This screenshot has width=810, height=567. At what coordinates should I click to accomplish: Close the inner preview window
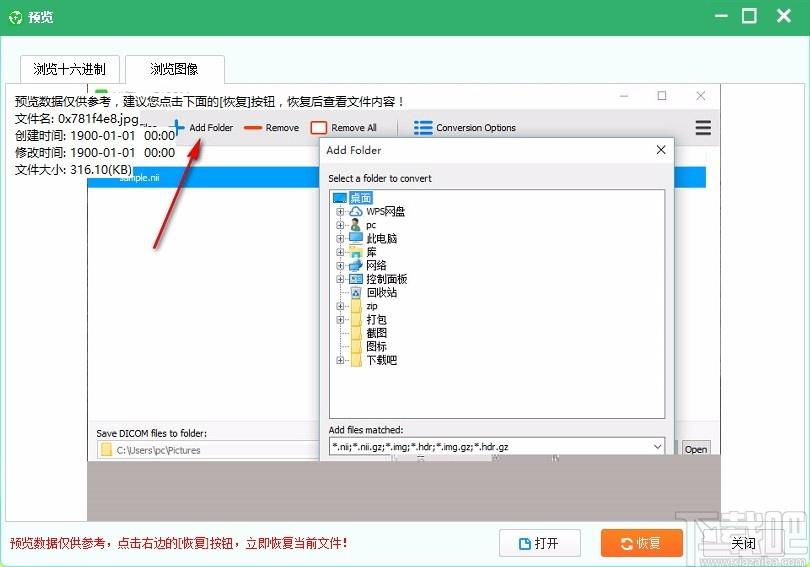[x=700, y=96]
